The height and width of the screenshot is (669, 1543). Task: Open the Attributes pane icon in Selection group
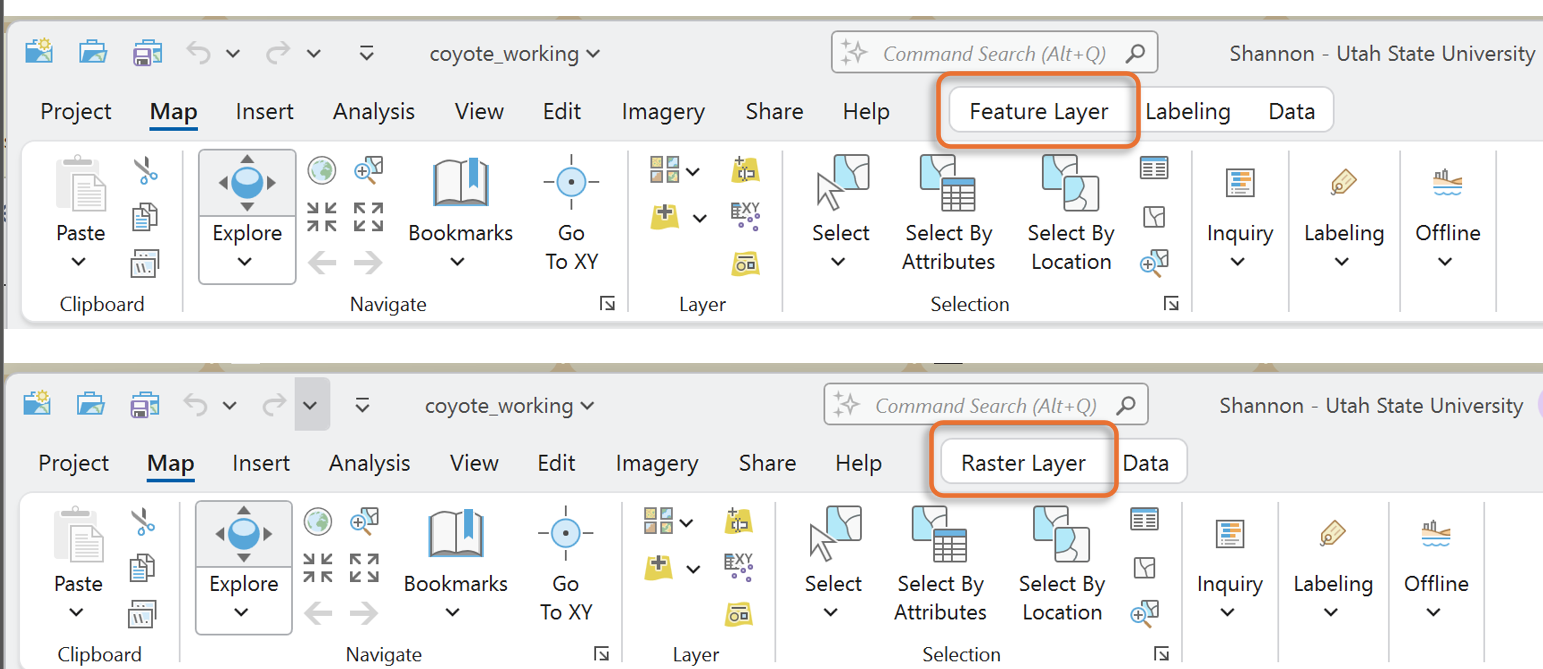coord(1152,168)
